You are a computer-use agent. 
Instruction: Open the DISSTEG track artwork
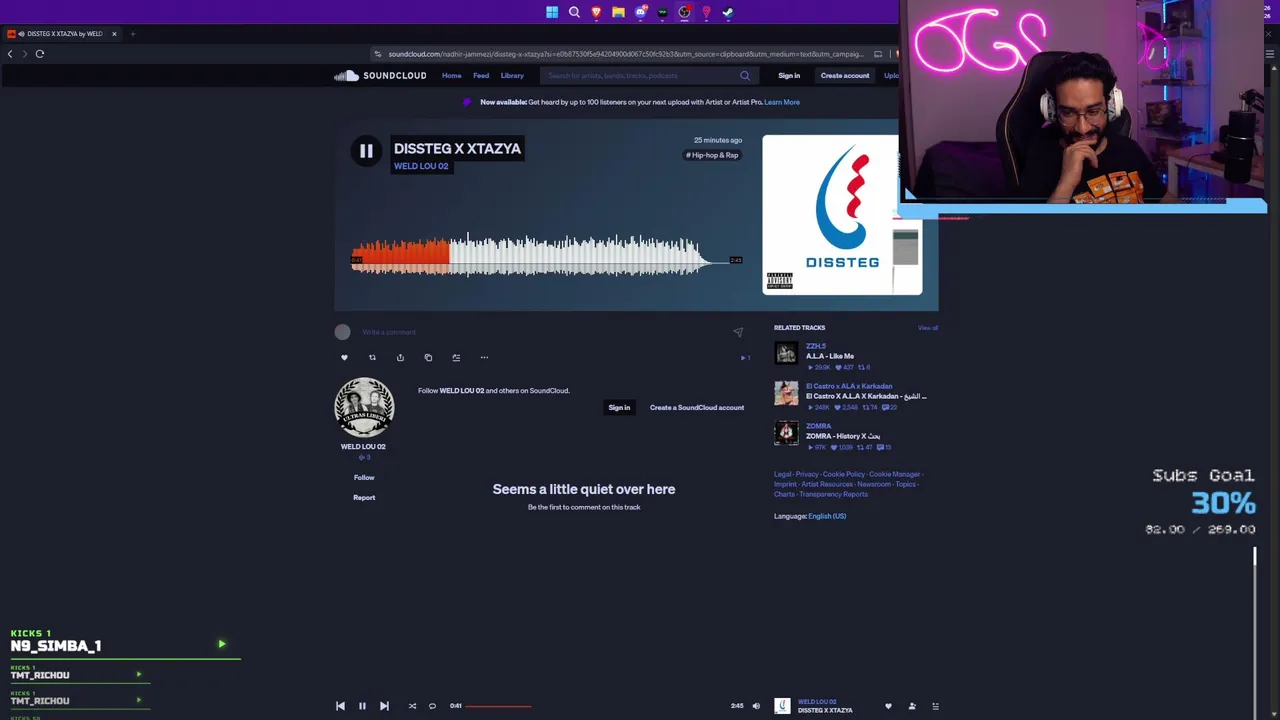(x=842, y=215)
